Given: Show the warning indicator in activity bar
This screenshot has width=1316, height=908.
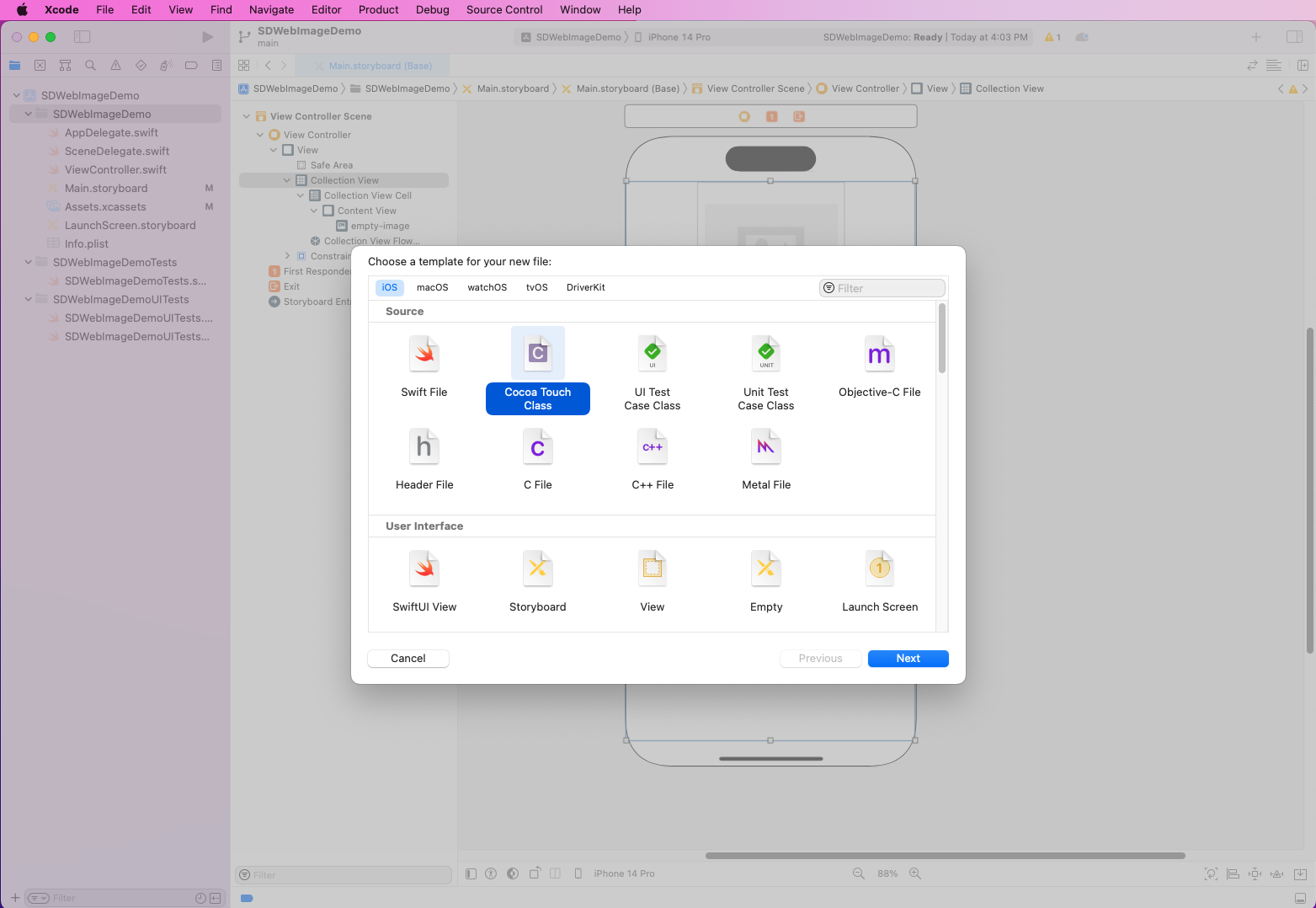Looking at the screenshot, I should 1052,37.
